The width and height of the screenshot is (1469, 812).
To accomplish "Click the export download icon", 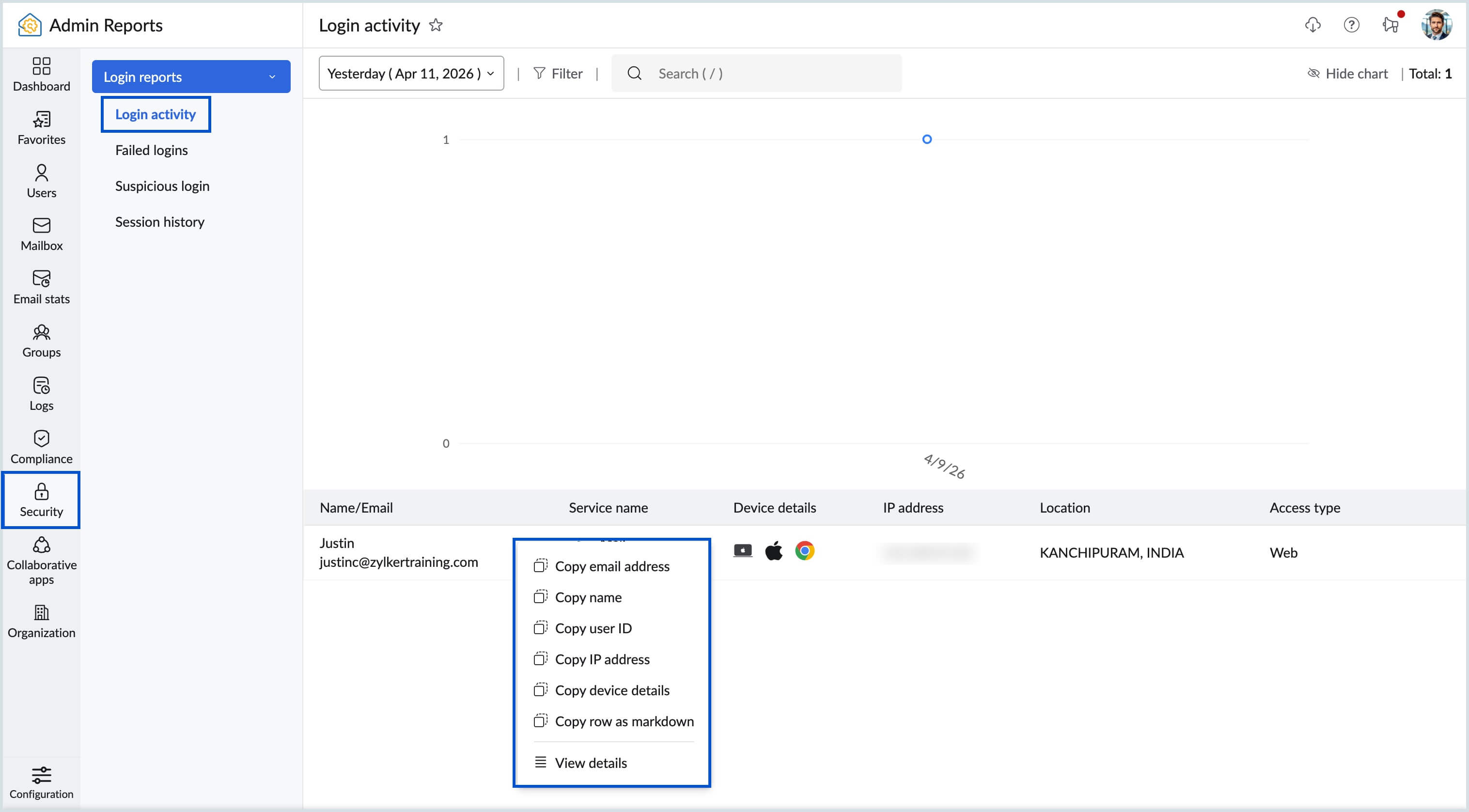I will click(x=1312, y=25).
